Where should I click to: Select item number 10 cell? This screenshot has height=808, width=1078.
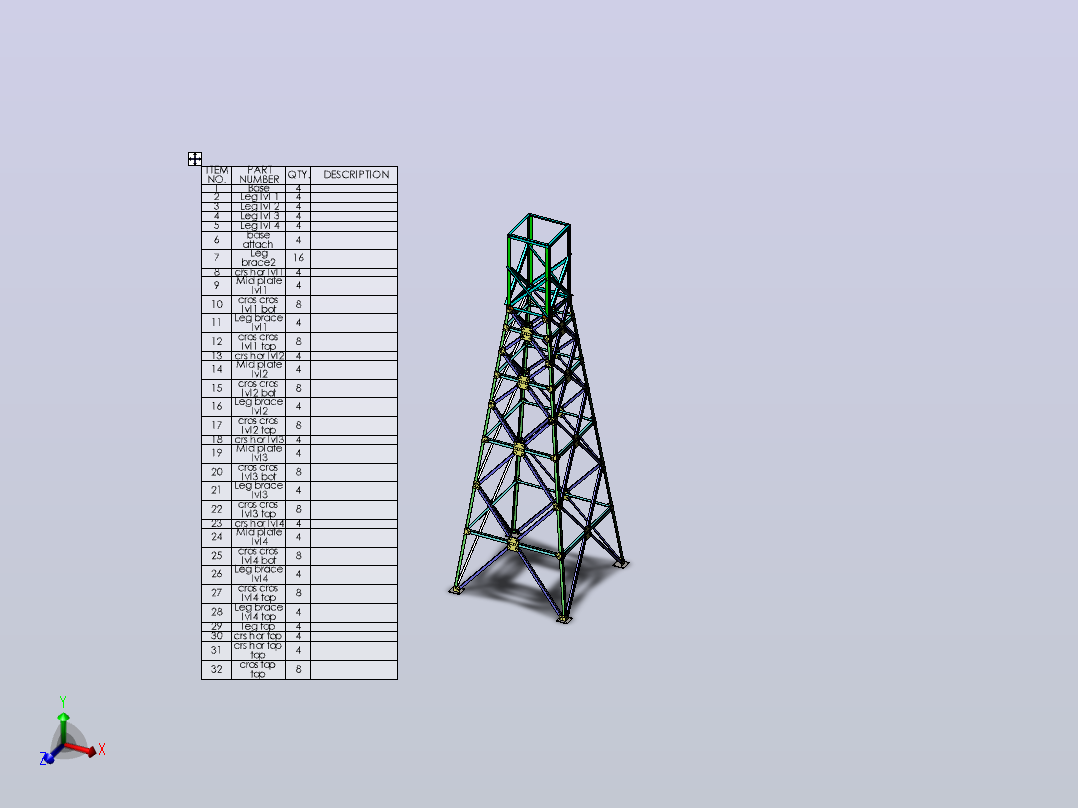pyautogui.click(x=217, y=305)
